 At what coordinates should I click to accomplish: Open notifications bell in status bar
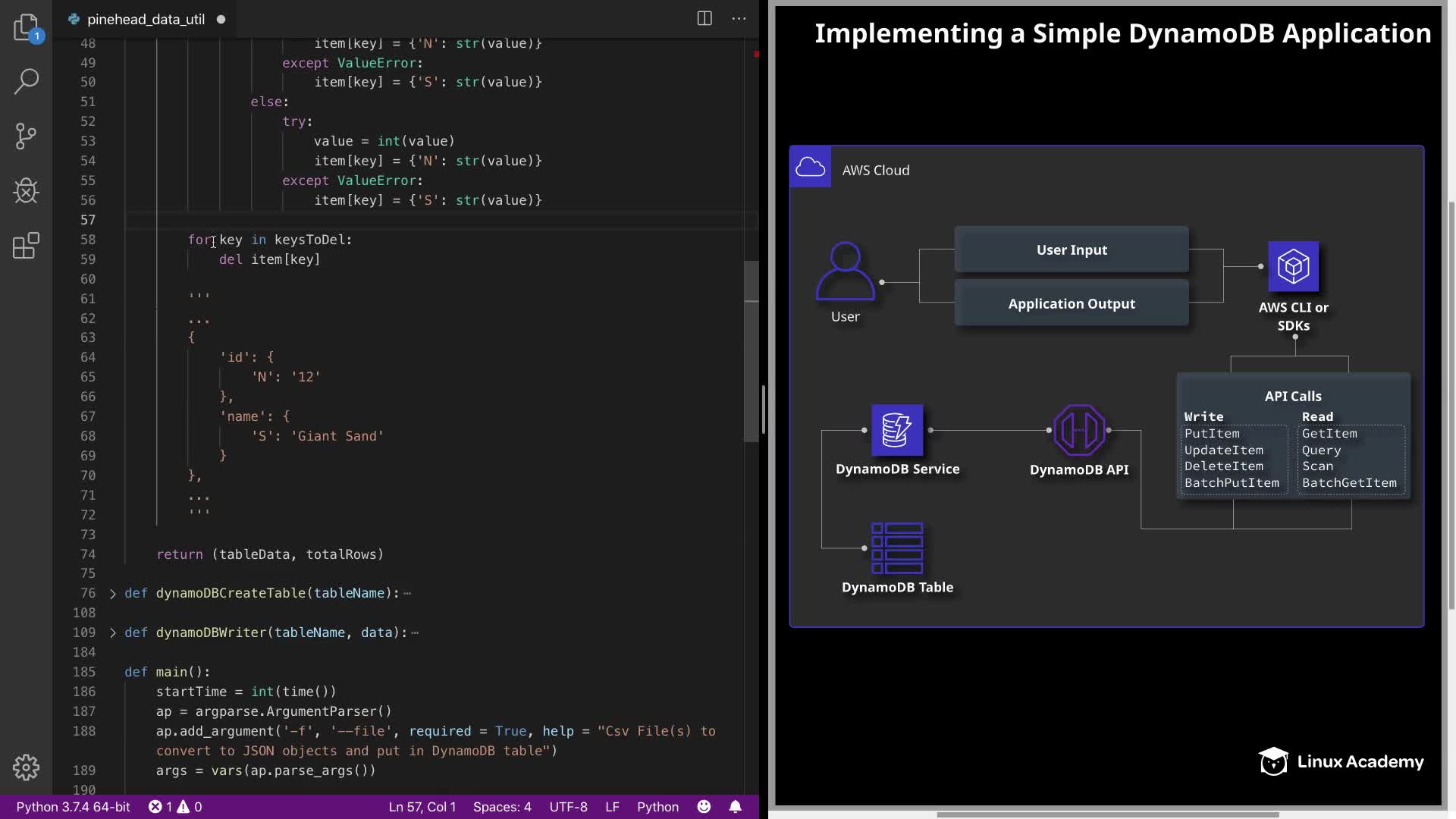pos(735,807)
